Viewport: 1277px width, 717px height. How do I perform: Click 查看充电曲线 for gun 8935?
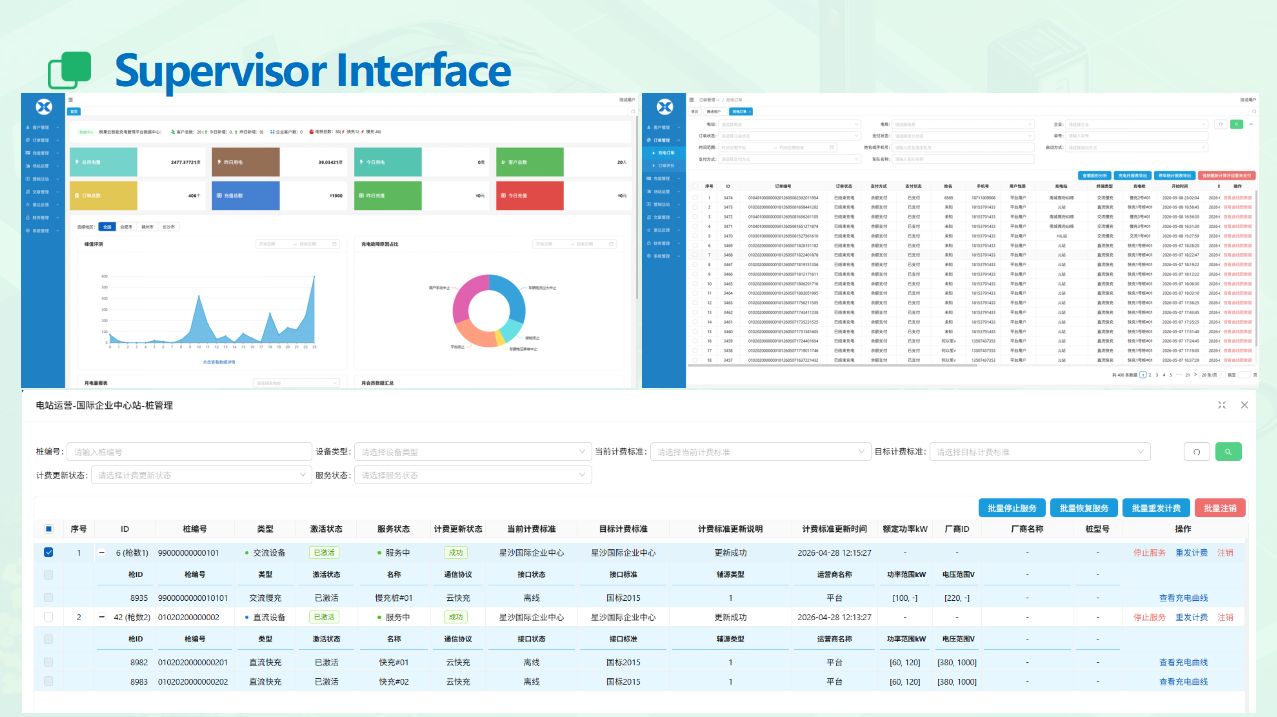[1184, 597]
